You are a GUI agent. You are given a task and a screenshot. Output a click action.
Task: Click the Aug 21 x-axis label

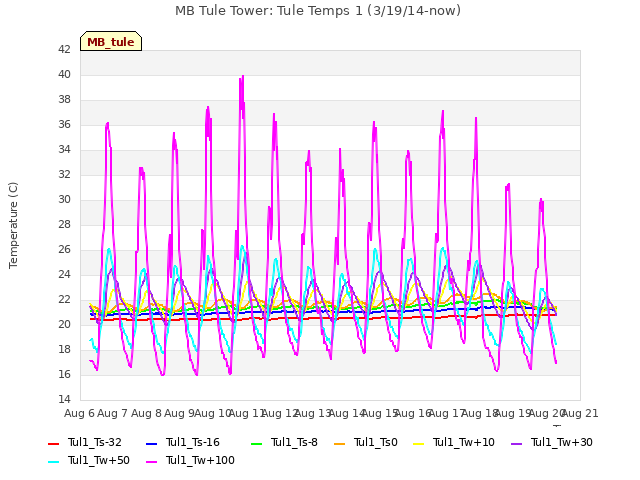(x=580, y=413)
